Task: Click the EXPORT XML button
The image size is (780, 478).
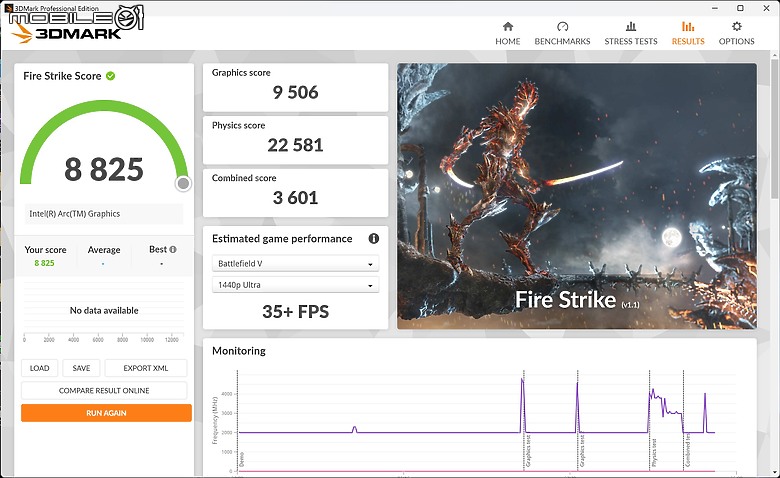Action: (146, 368)
